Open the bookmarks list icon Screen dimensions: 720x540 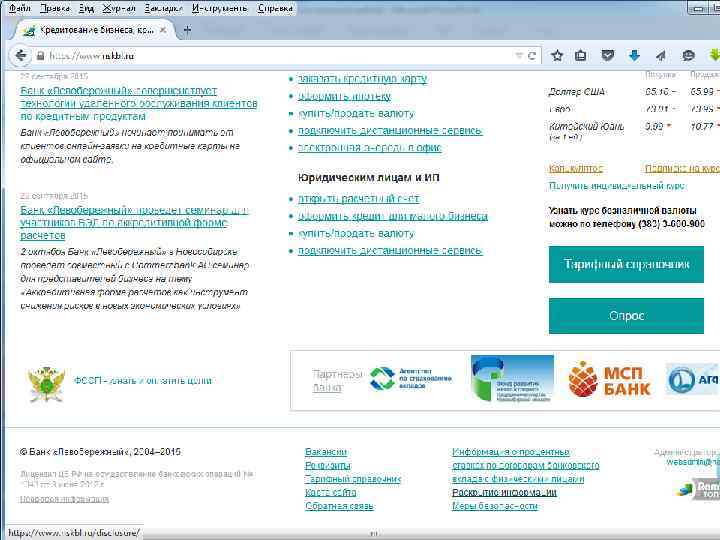[580, 56]
